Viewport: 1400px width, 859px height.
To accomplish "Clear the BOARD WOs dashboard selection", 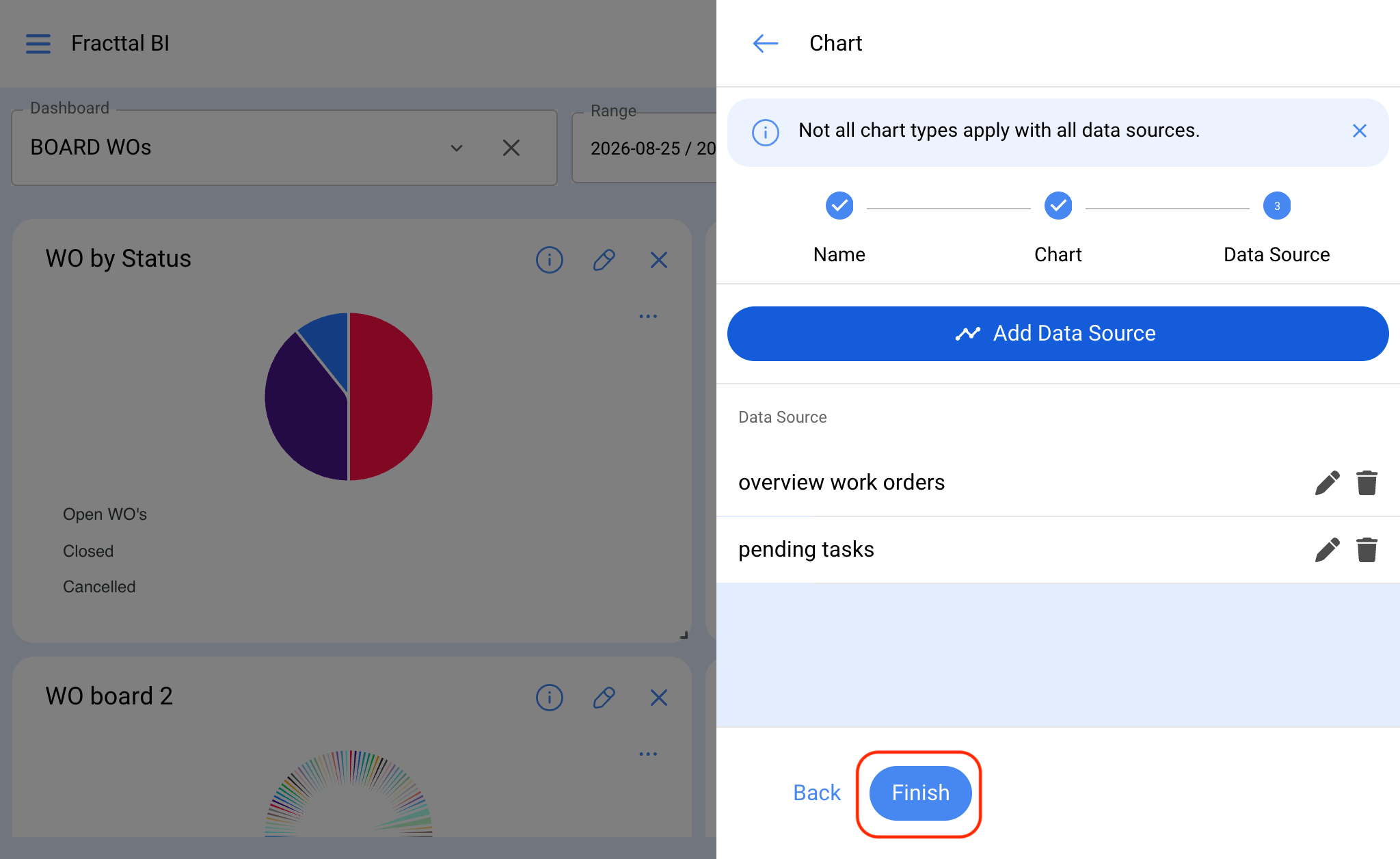I will tap(511, 148).
